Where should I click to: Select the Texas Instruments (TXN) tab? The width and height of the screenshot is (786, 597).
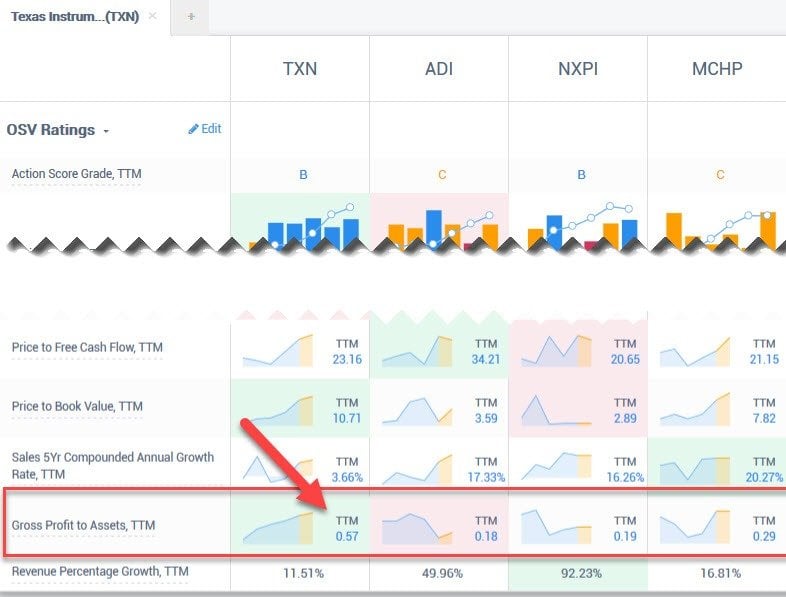point(74,17)
